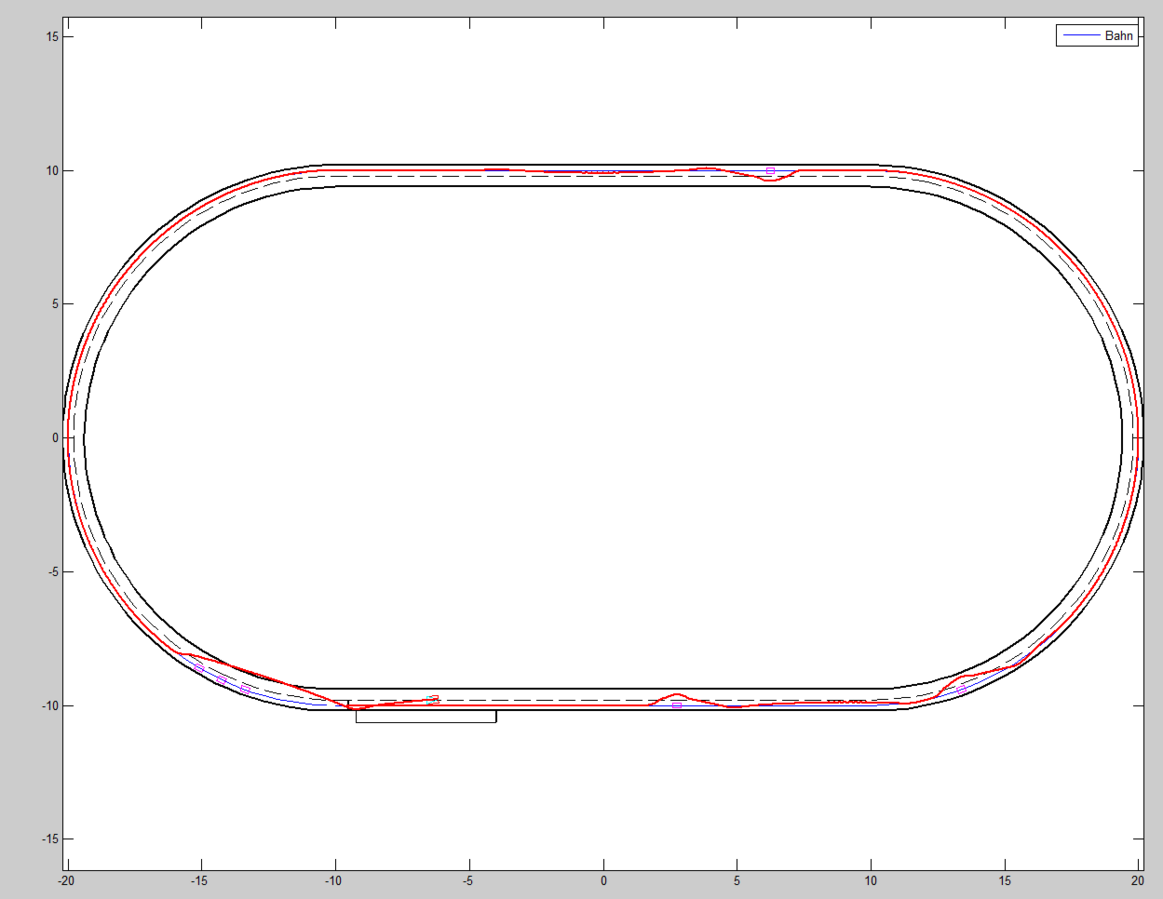This screenshot has width=1163, height=899.
Task: Click the rectangular box below the bottom track
Action: tap(426, 716)
